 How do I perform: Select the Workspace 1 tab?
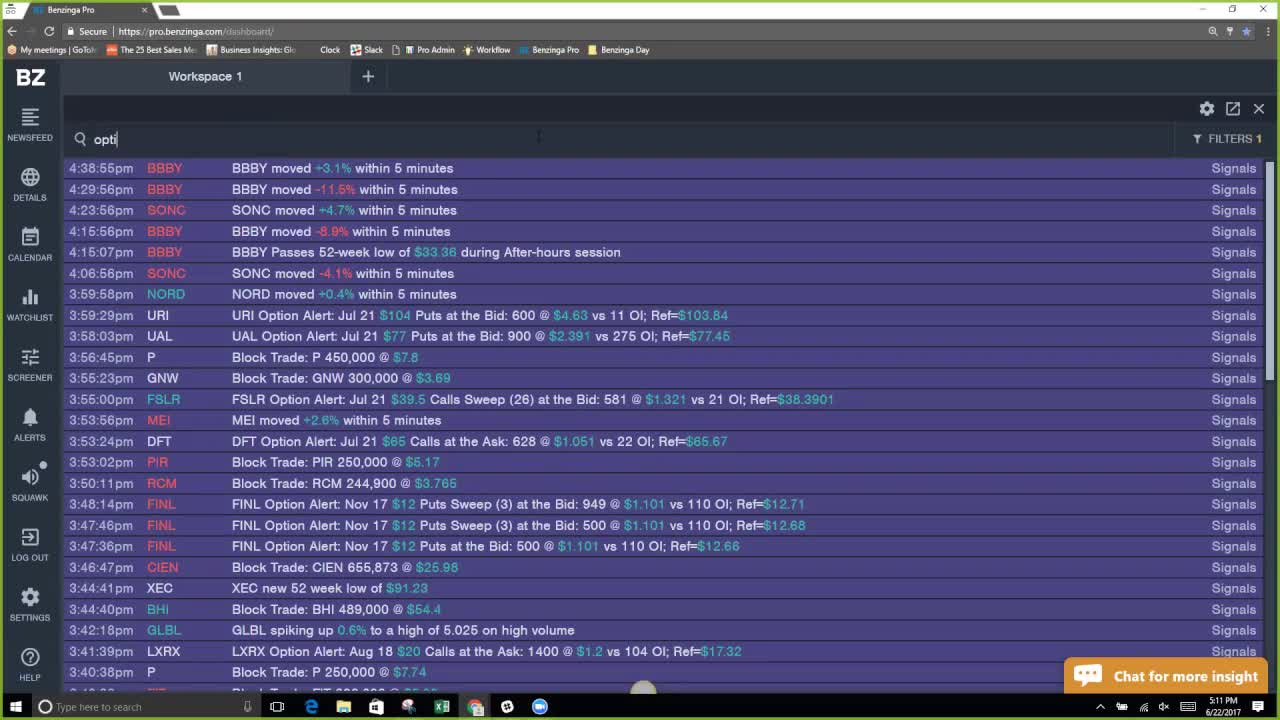[x=205, y=76]
